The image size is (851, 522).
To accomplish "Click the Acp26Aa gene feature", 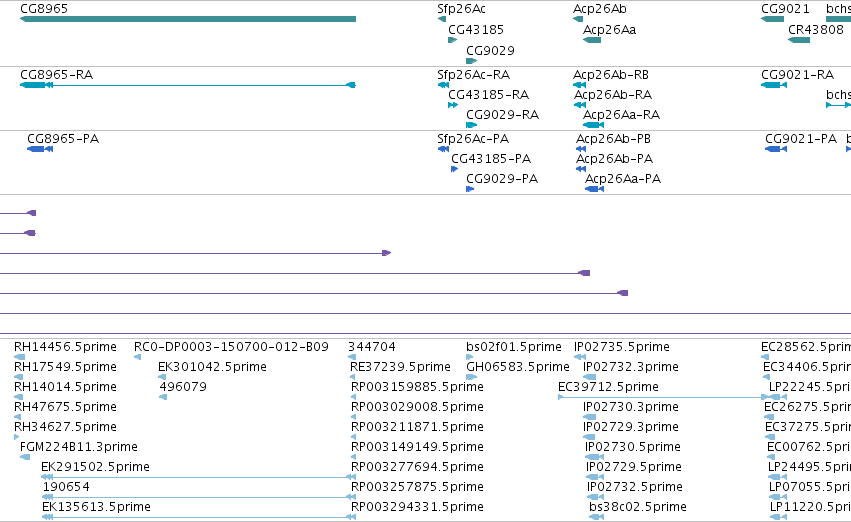I will [x=592, y=40].
